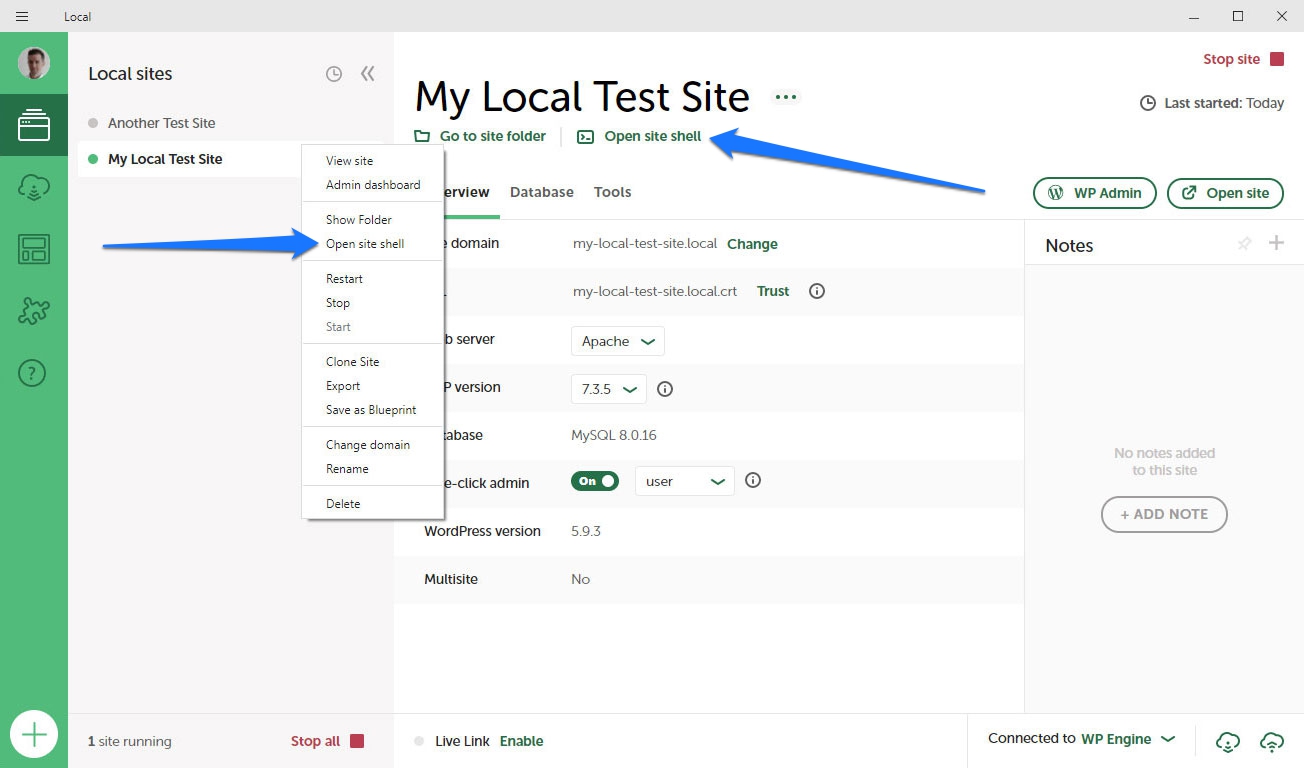Viewport: 1304px width, 768px height.
Task: Click the '1 site running' status text
Action: click(130, 741)
